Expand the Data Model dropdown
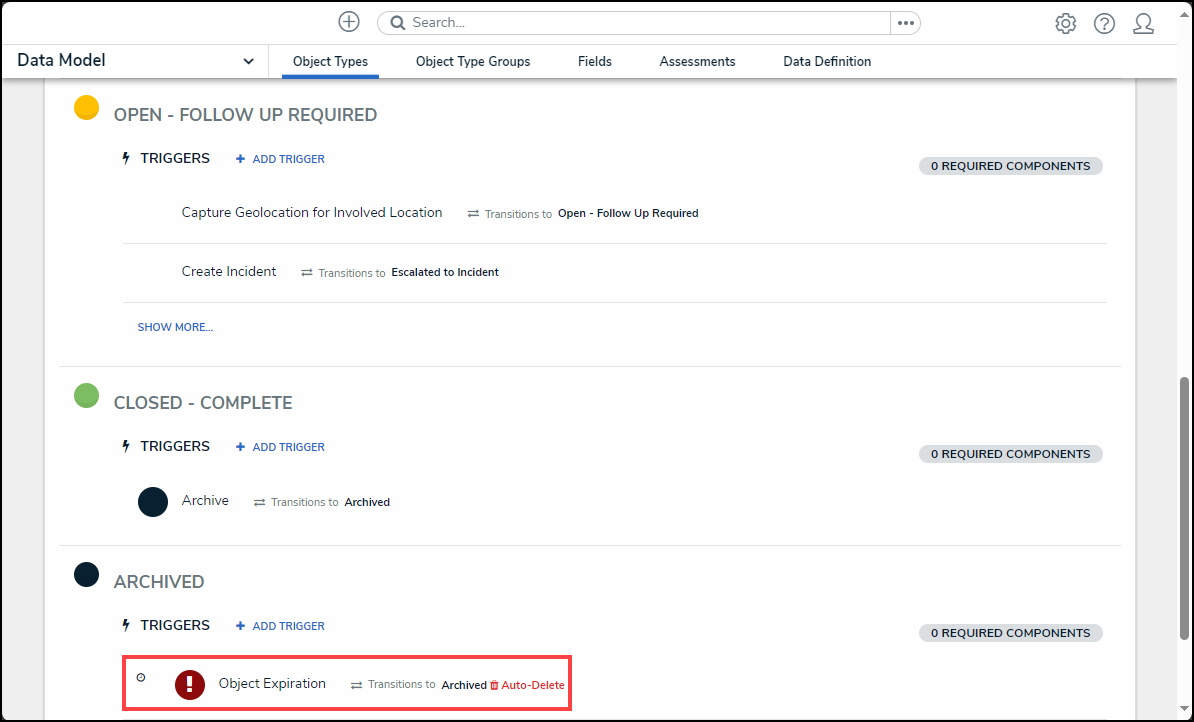1194x722 pixels. point(248,62)
